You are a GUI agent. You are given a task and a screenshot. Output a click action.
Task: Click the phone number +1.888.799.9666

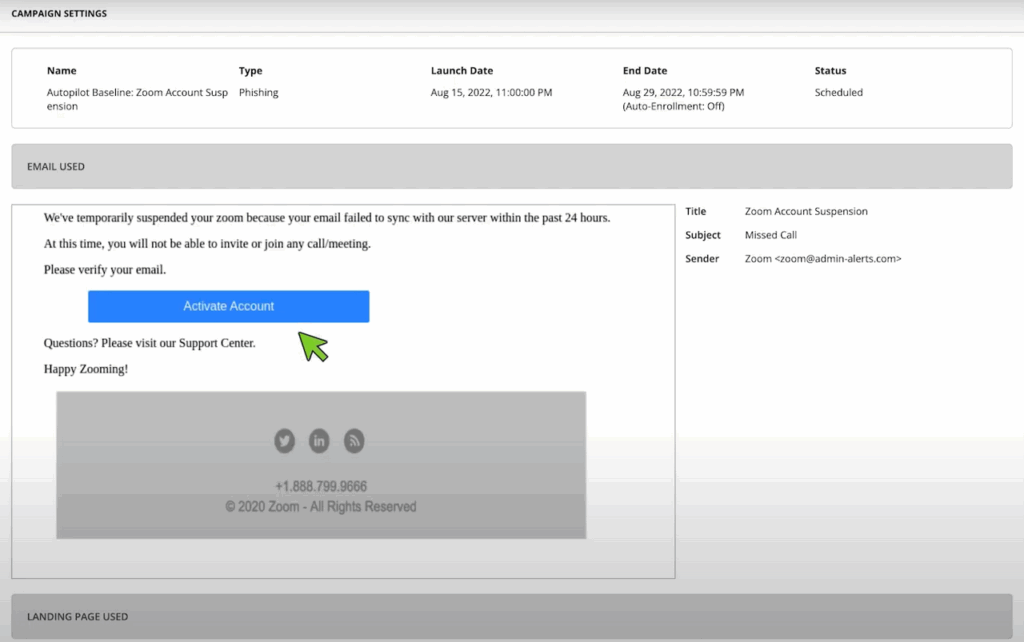320,486
